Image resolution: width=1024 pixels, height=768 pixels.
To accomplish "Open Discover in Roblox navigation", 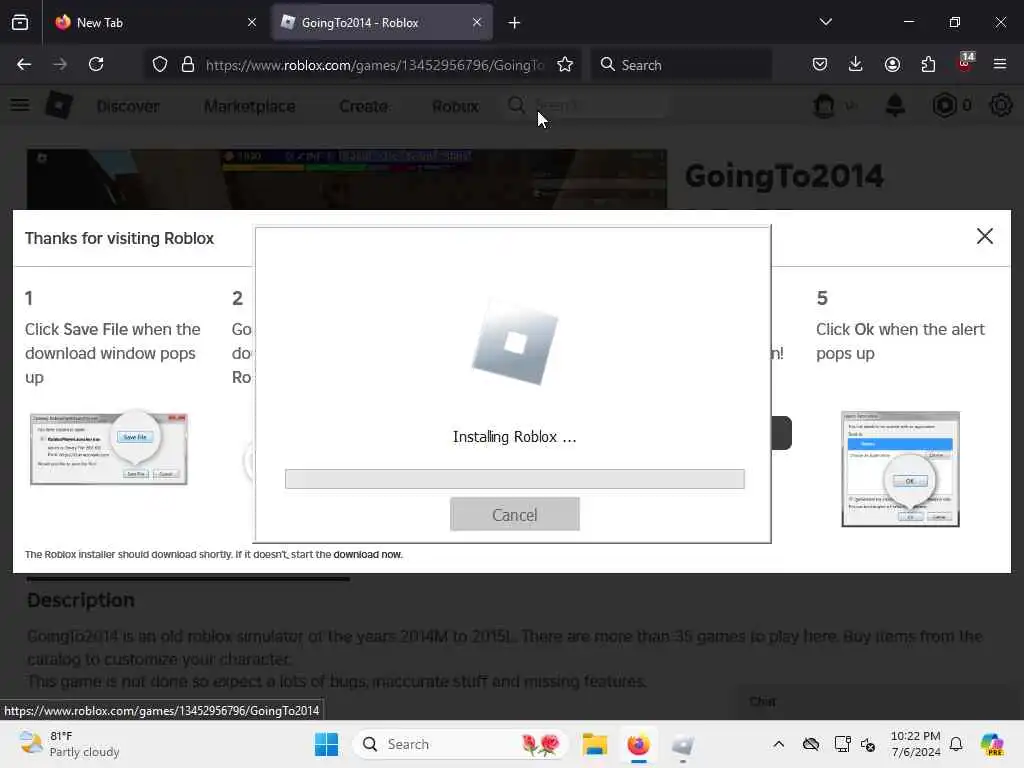I will click(128, 106).
